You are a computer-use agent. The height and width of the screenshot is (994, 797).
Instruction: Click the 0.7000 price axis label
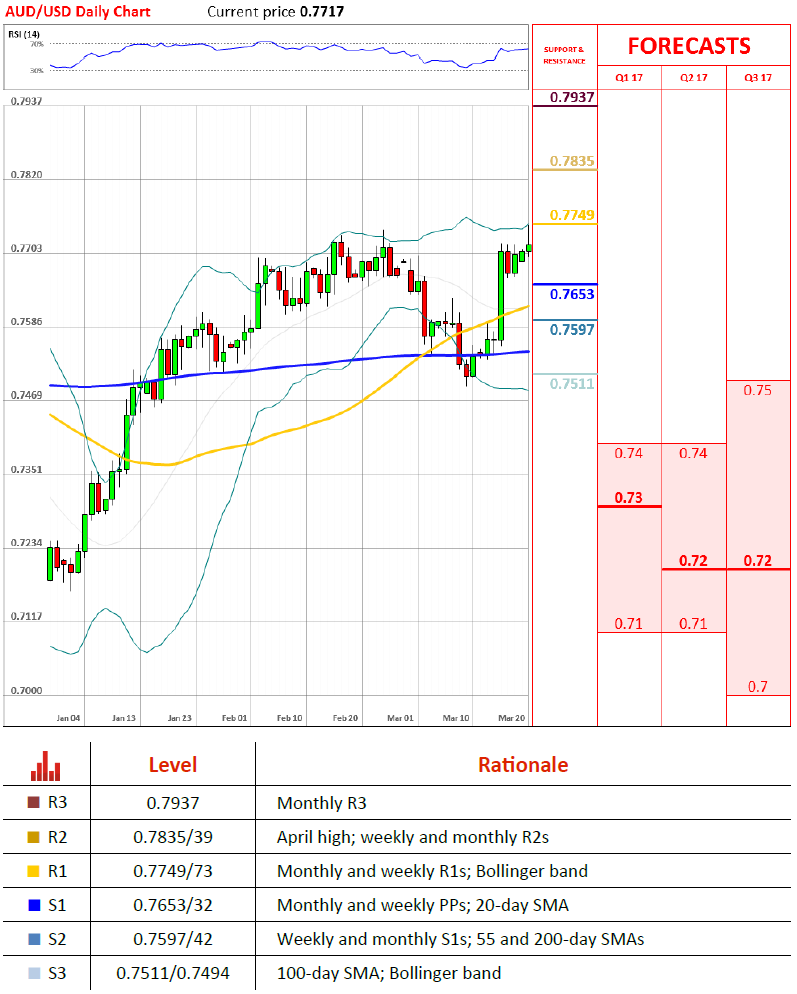27,690
